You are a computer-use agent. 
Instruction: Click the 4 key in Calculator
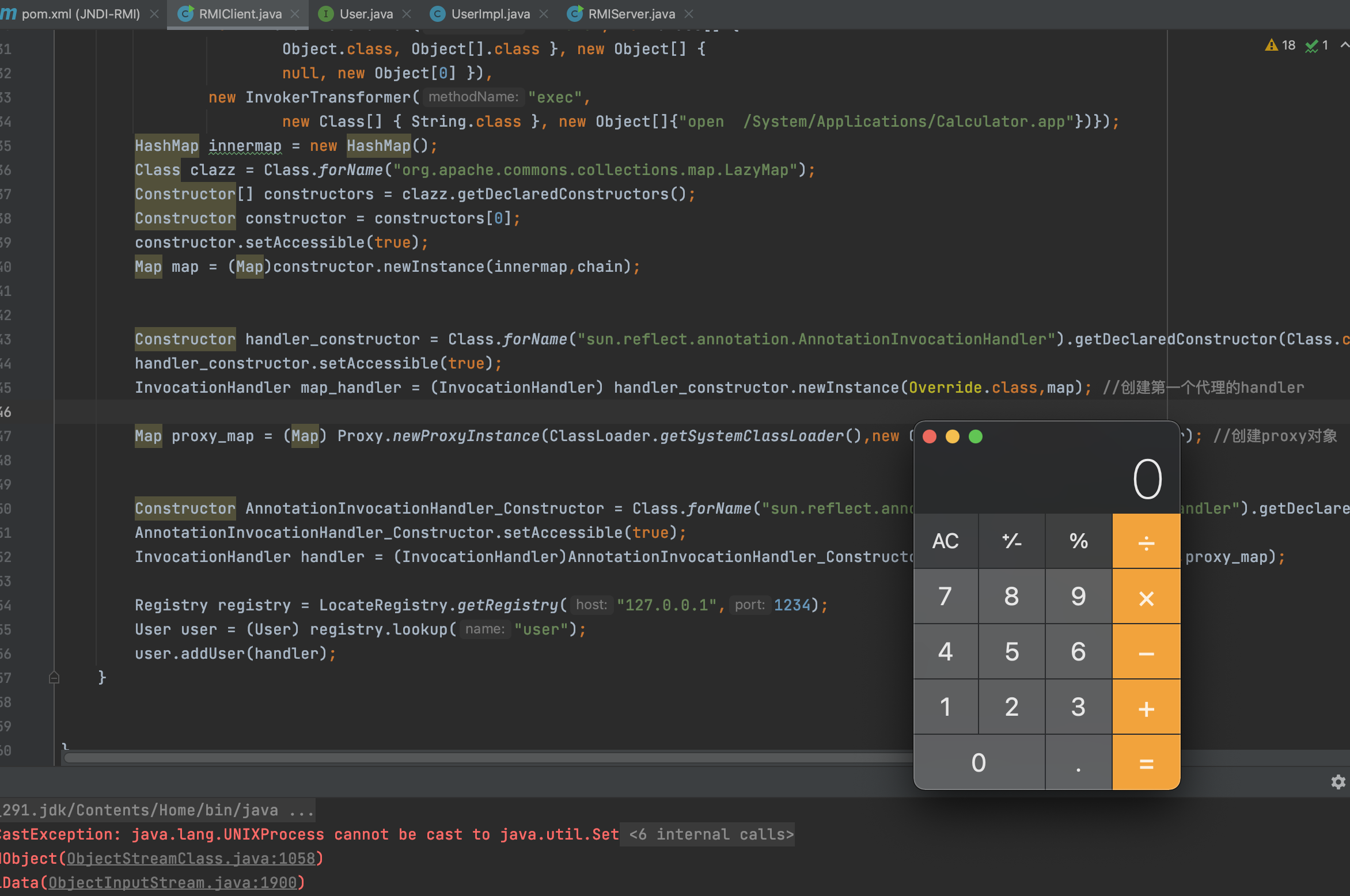(945, 652)
